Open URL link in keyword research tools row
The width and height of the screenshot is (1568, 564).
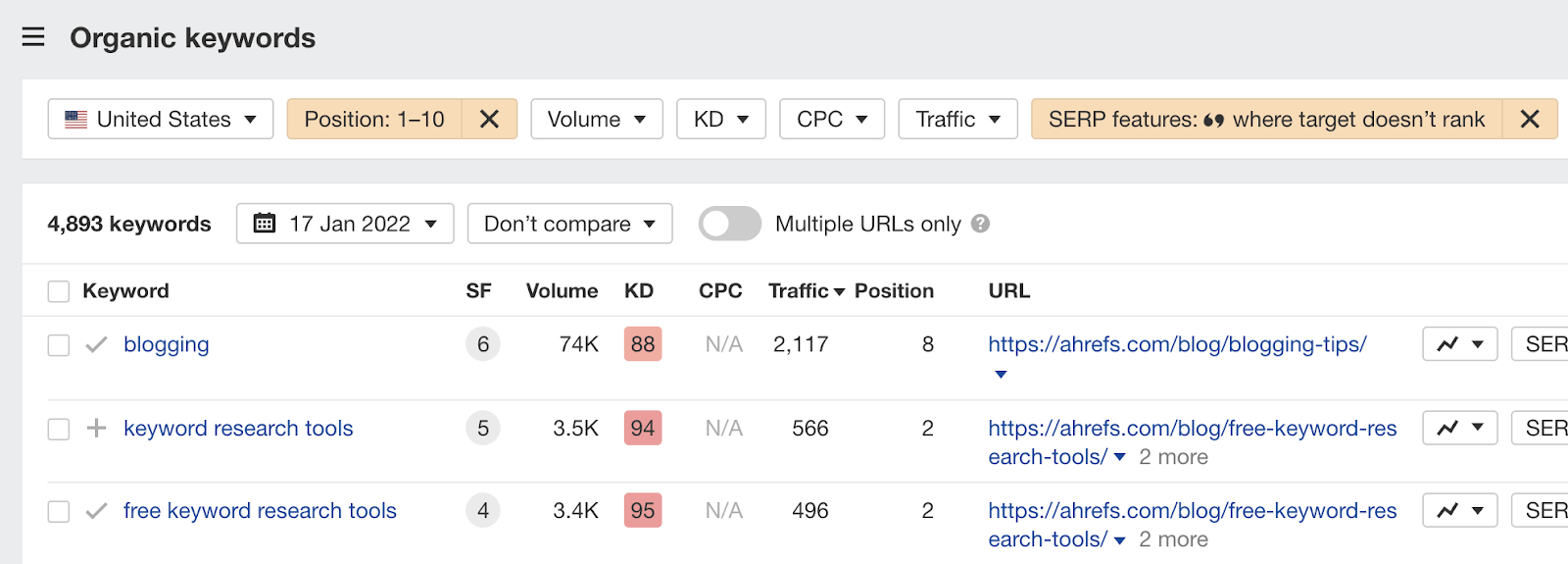coord(1192,441)
